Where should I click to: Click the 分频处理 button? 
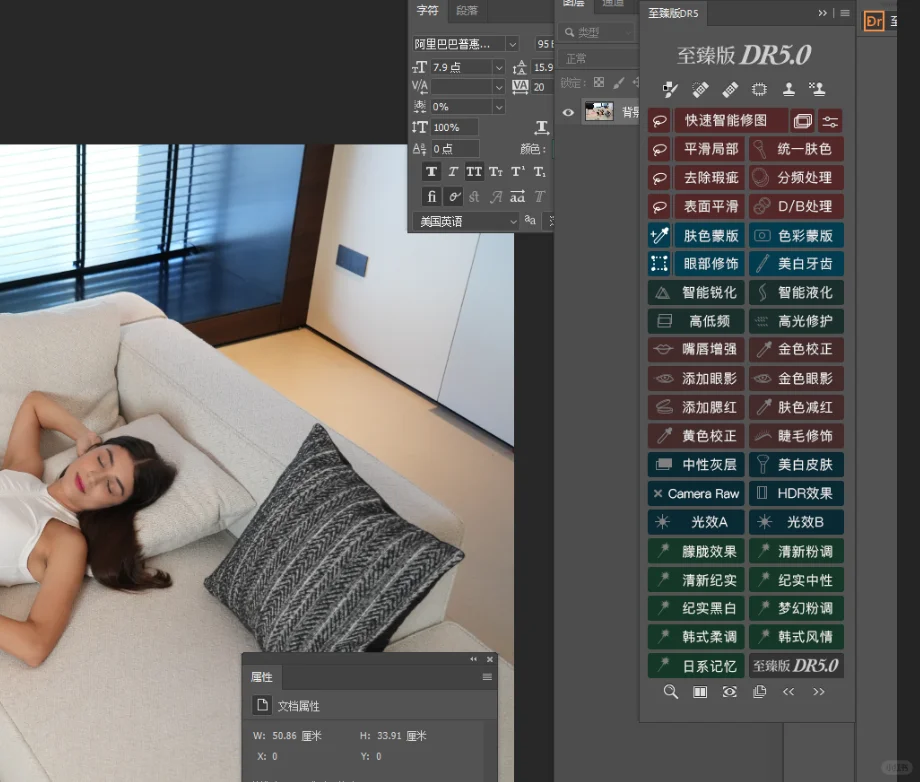point(796,178)
